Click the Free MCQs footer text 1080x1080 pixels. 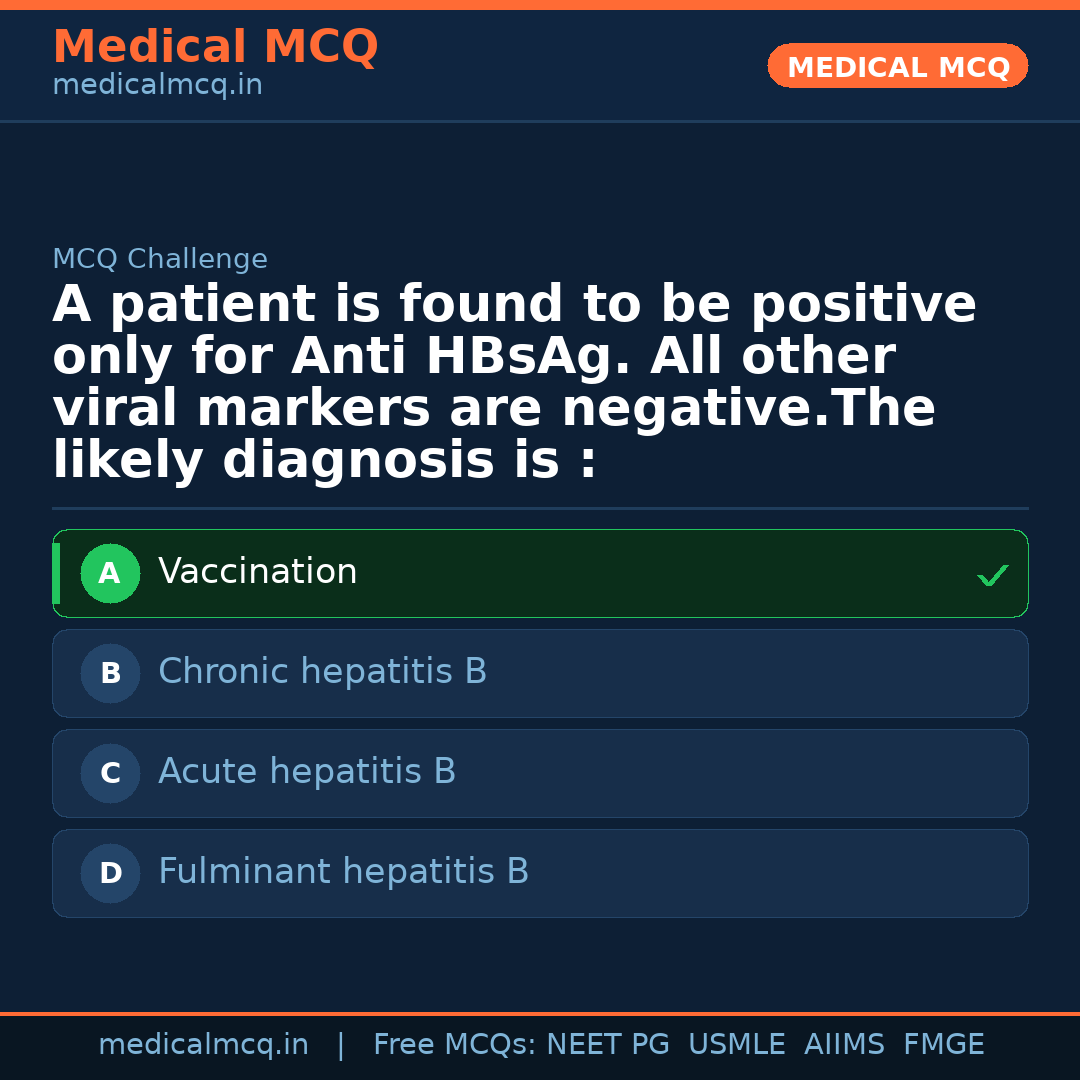(455, 1045)
